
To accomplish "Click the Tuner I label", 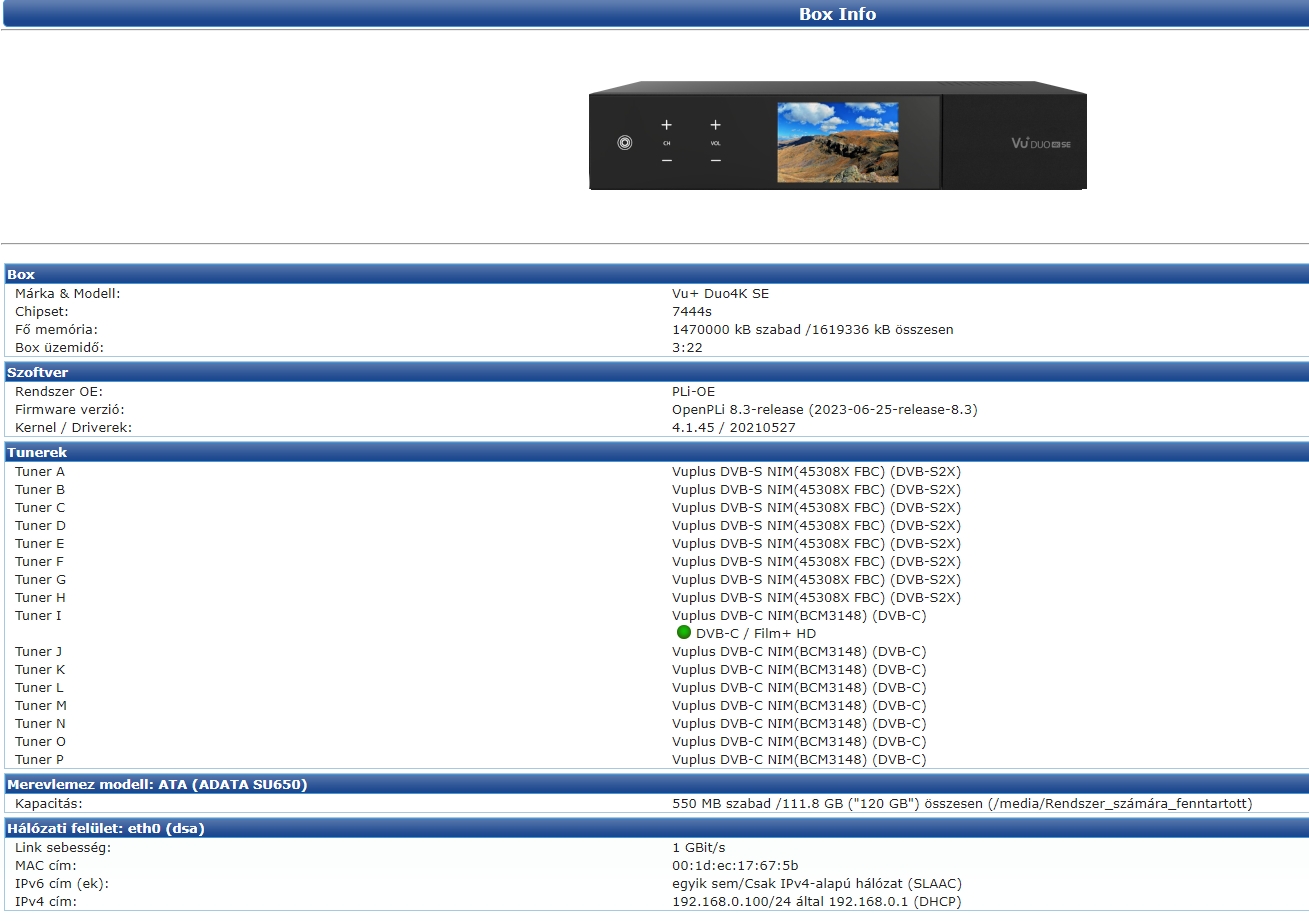I will pos(38,616).
